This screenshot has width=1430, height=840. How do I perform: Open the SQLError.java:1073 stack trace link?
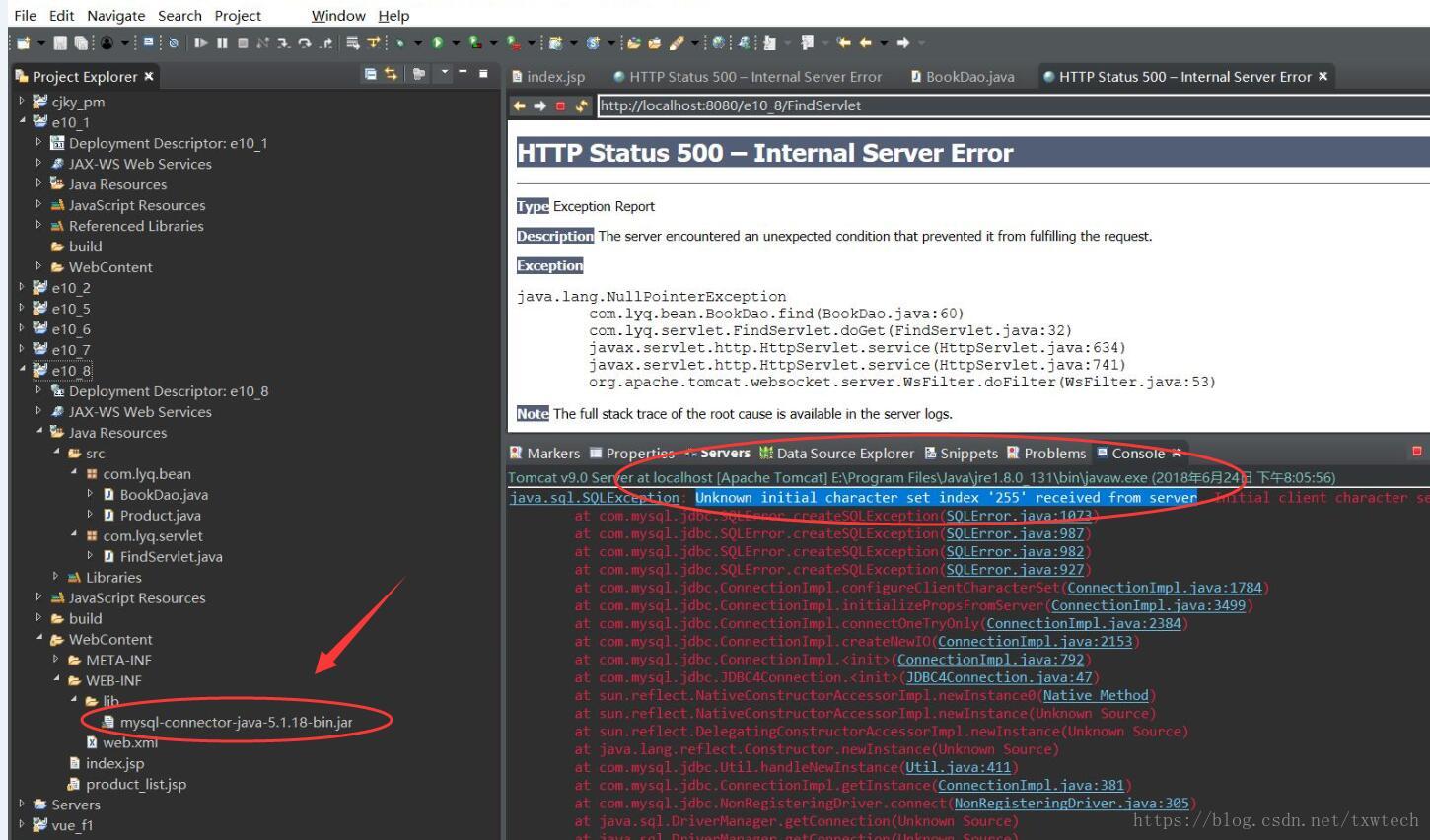1019,516
